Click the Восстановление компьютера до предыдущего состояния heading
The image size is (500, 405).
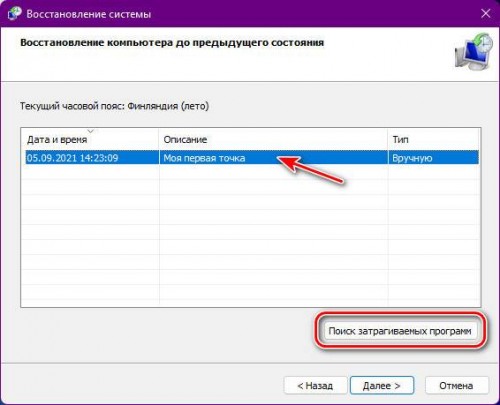click(x=172, y=43)
